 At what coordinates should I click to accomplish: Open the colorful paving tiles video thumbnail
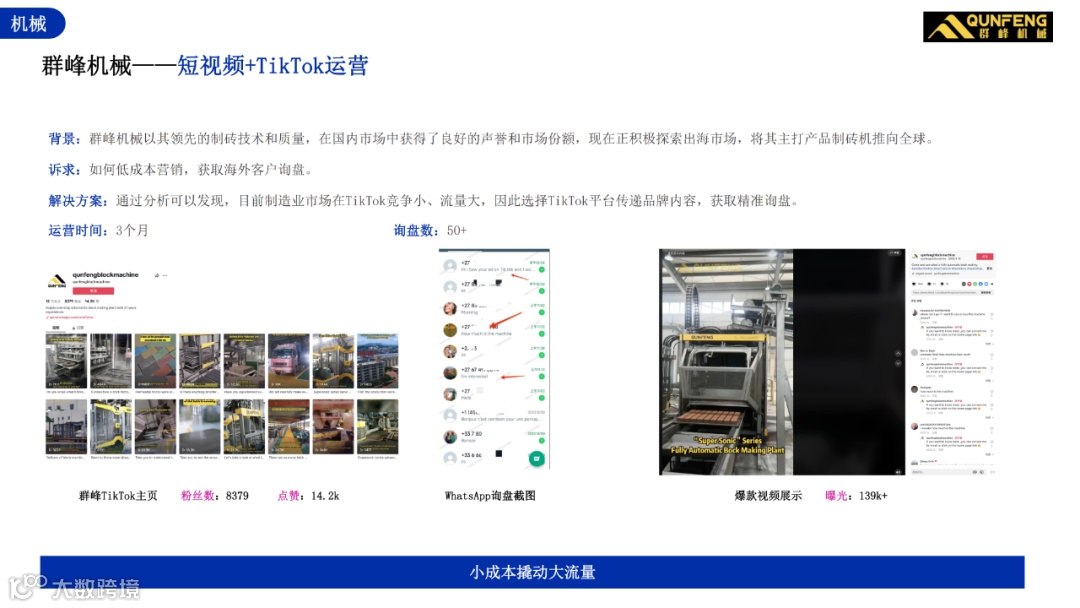point(155,361)
